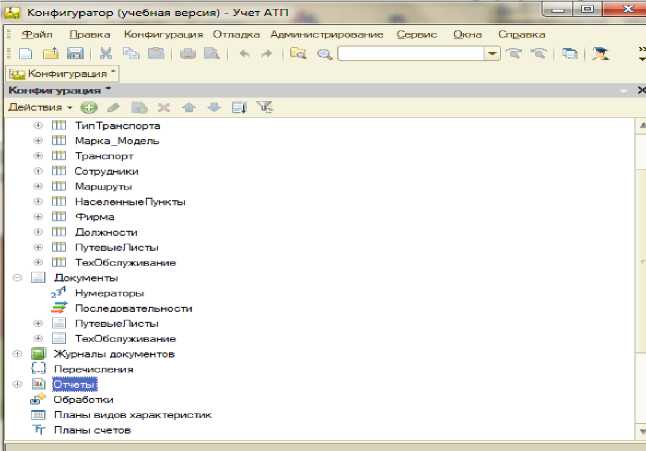Open the Администрирование menu
This screenshot has height=451, width=646.
(x=327, y=35)
